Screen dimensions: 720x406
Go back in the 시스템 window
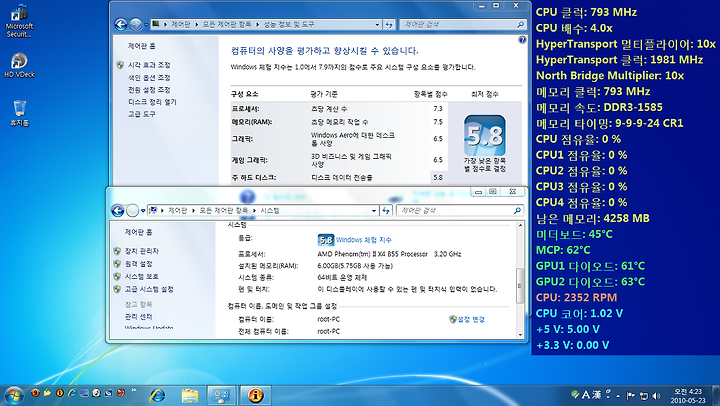point(118,210)
